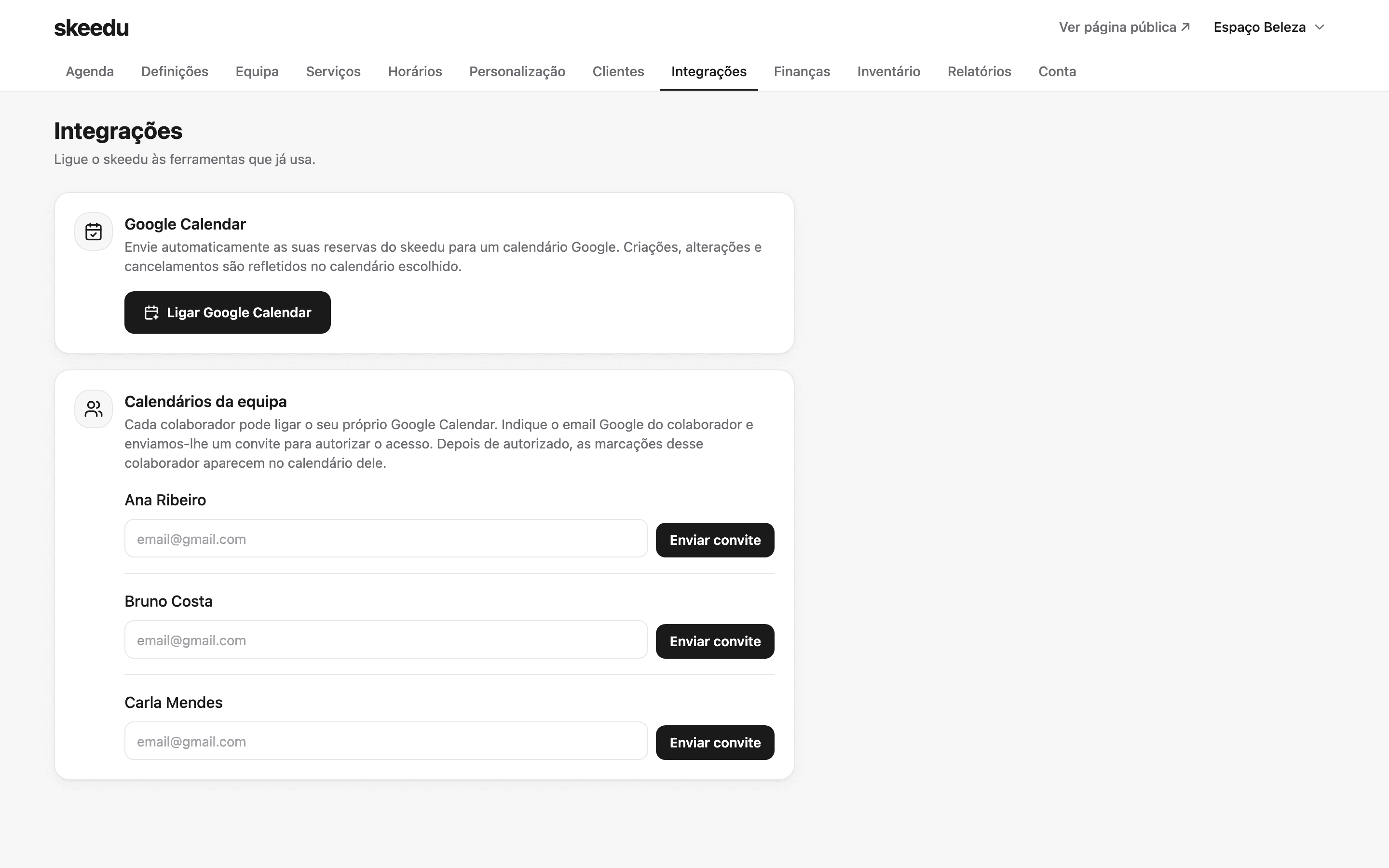Send invite for Carla Mendes
The width and height of the screenshot is (1389, 868).
pyautogui.click(x=715, y=742)
